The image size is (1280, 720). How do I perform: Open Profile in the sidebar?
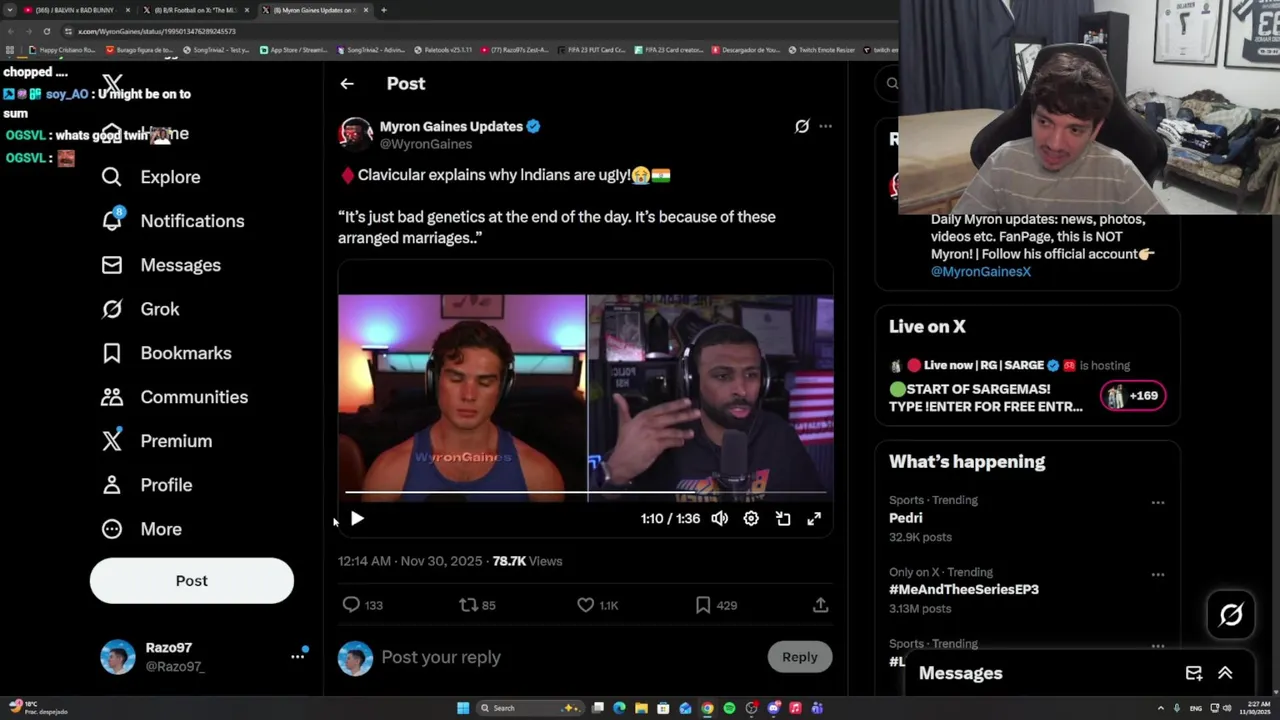click(146, 485)
